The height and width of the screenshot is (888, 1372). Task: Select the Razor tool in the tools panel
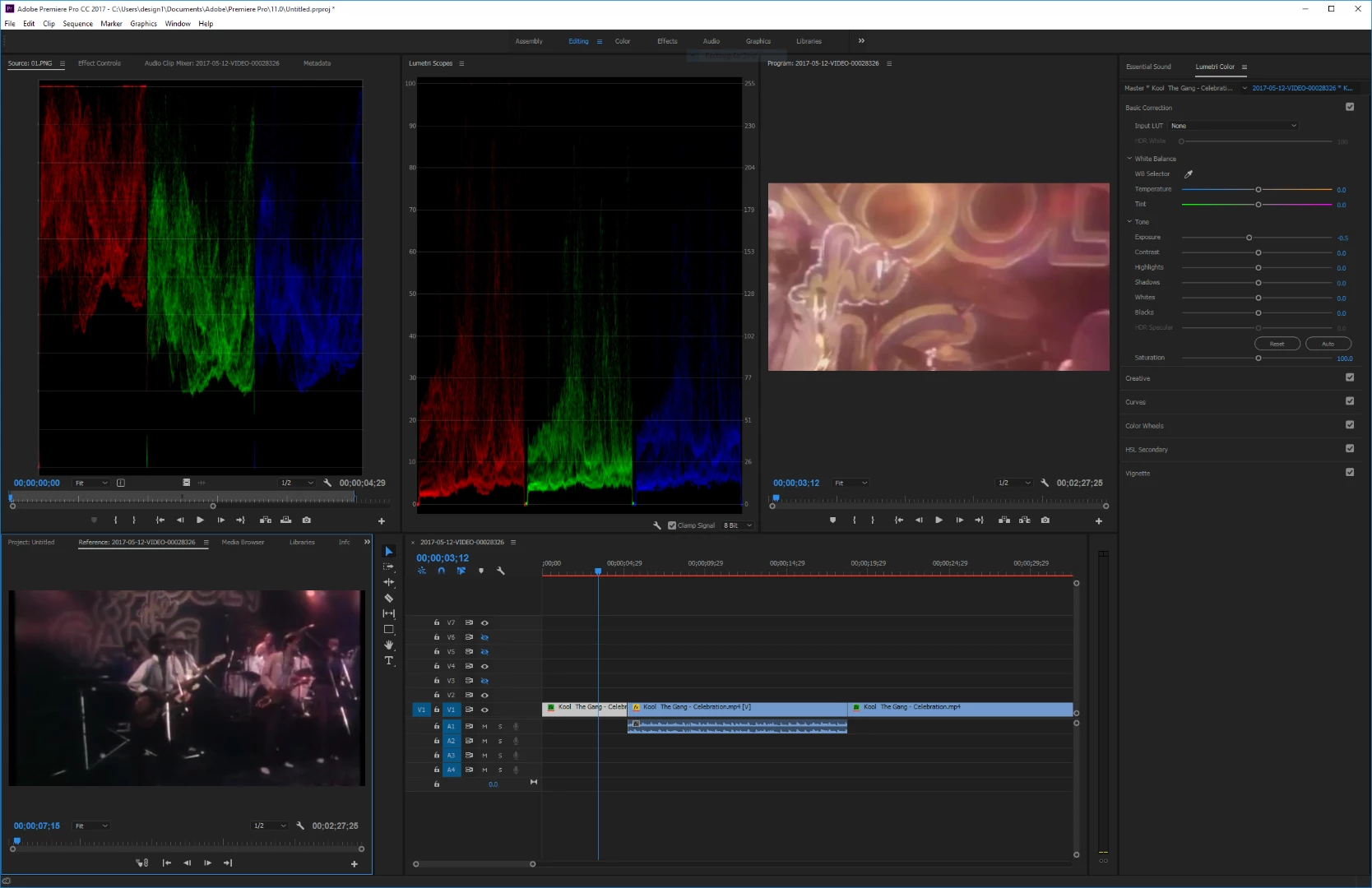(x=389, y=599)
